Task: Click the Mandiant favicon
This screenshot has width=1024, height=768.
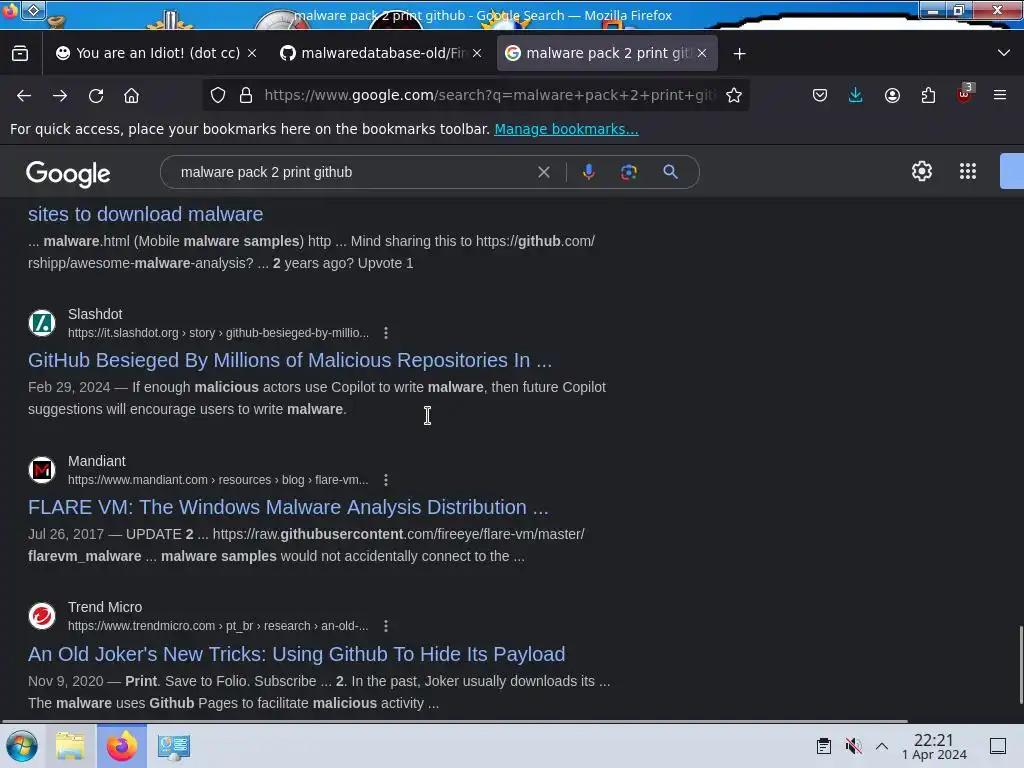Action: click(x=42, y=470)
